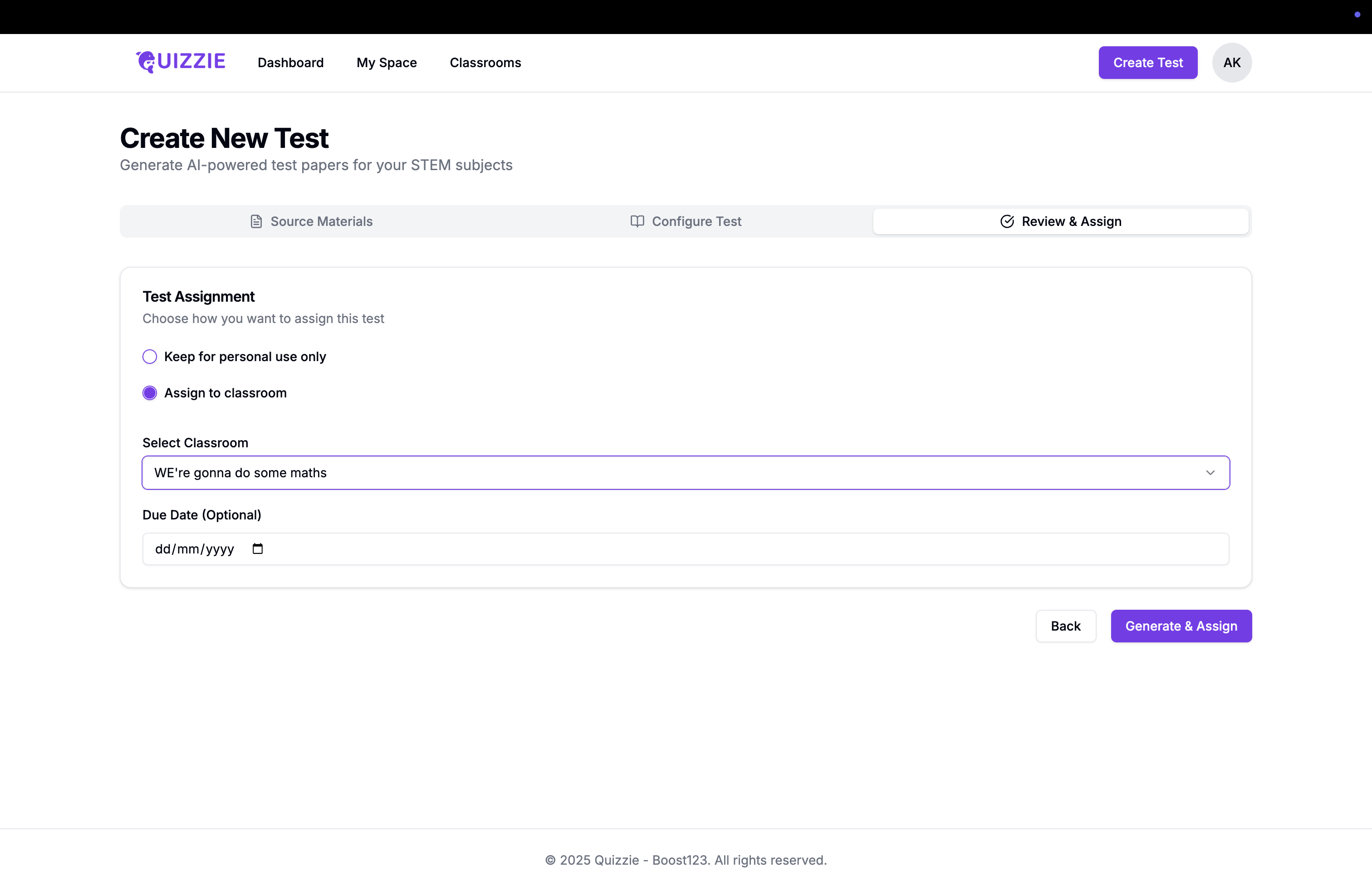Open the 'WE're gonna do some maths' combo box

coord(686,473)
